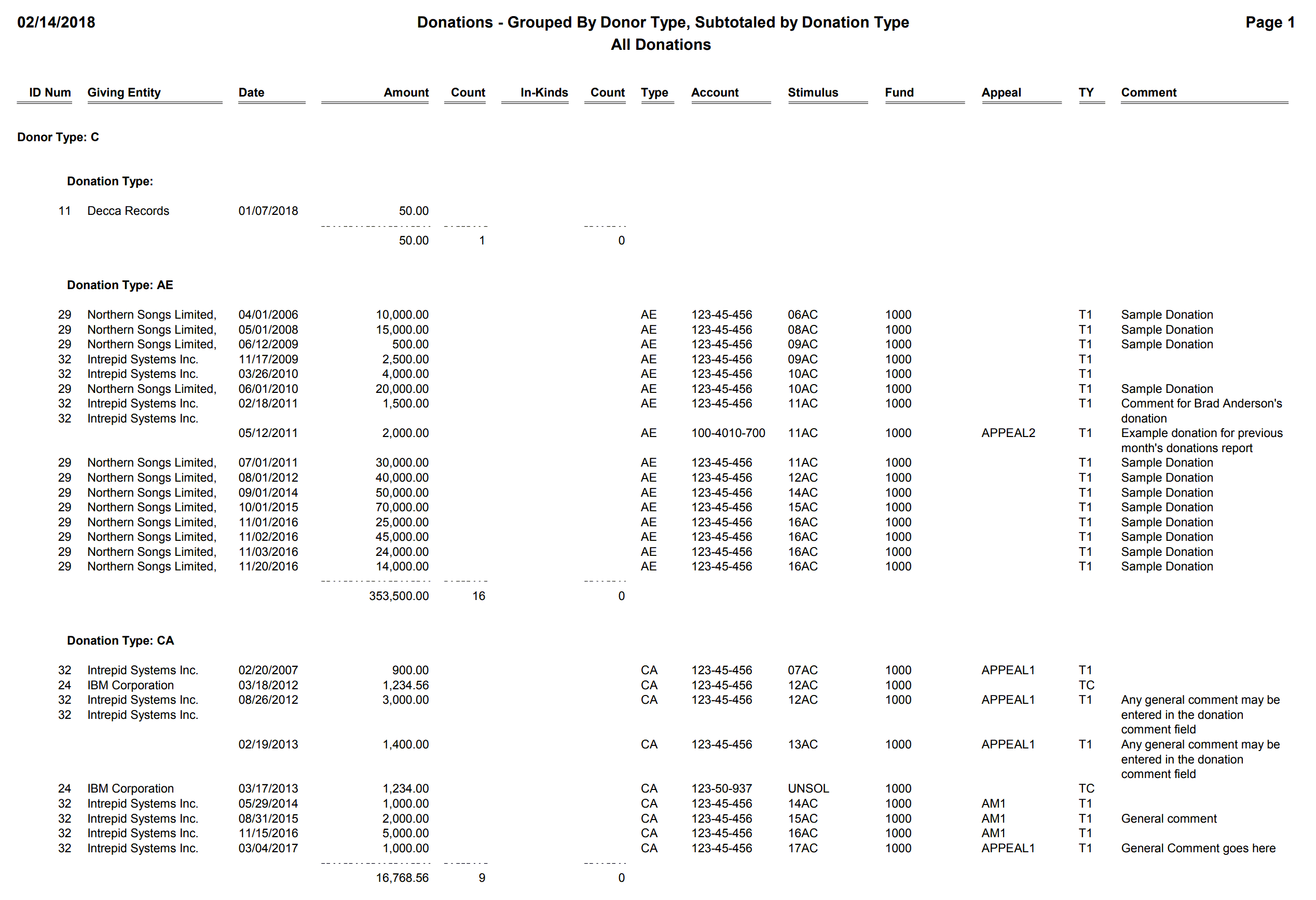Click the Fund column header

pyautogui.click(x=899, y=92)
